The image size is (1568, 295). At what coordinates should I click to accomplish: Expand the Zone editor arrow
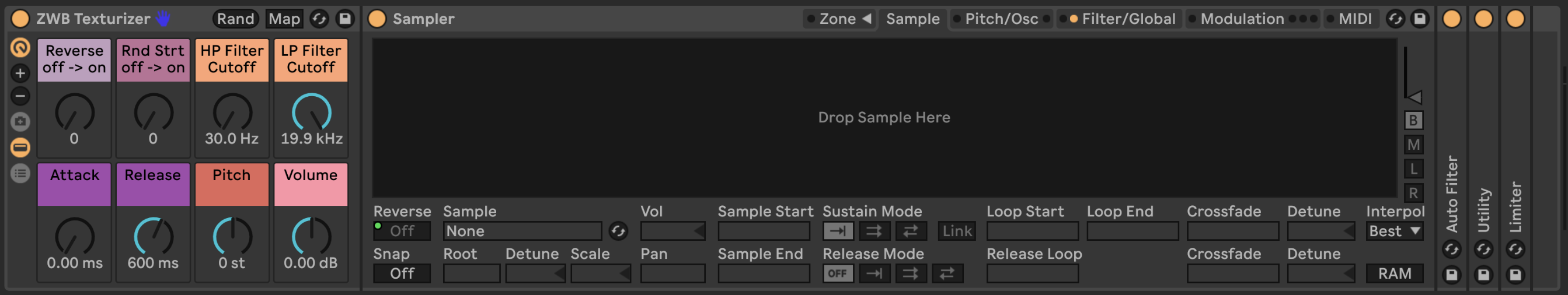[x=867, y=19]
